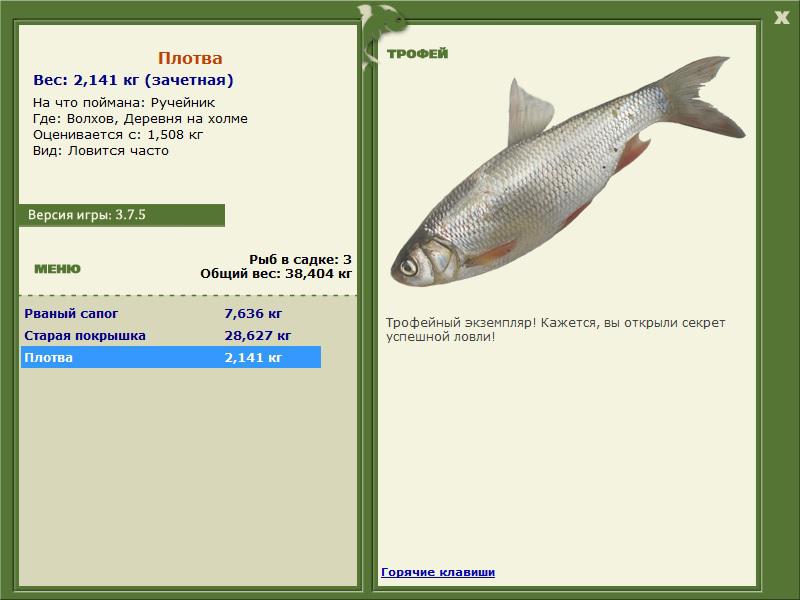This screenshot has height=600, width=800.
Task: Click the roach fish trophy image
Action: 568,171
